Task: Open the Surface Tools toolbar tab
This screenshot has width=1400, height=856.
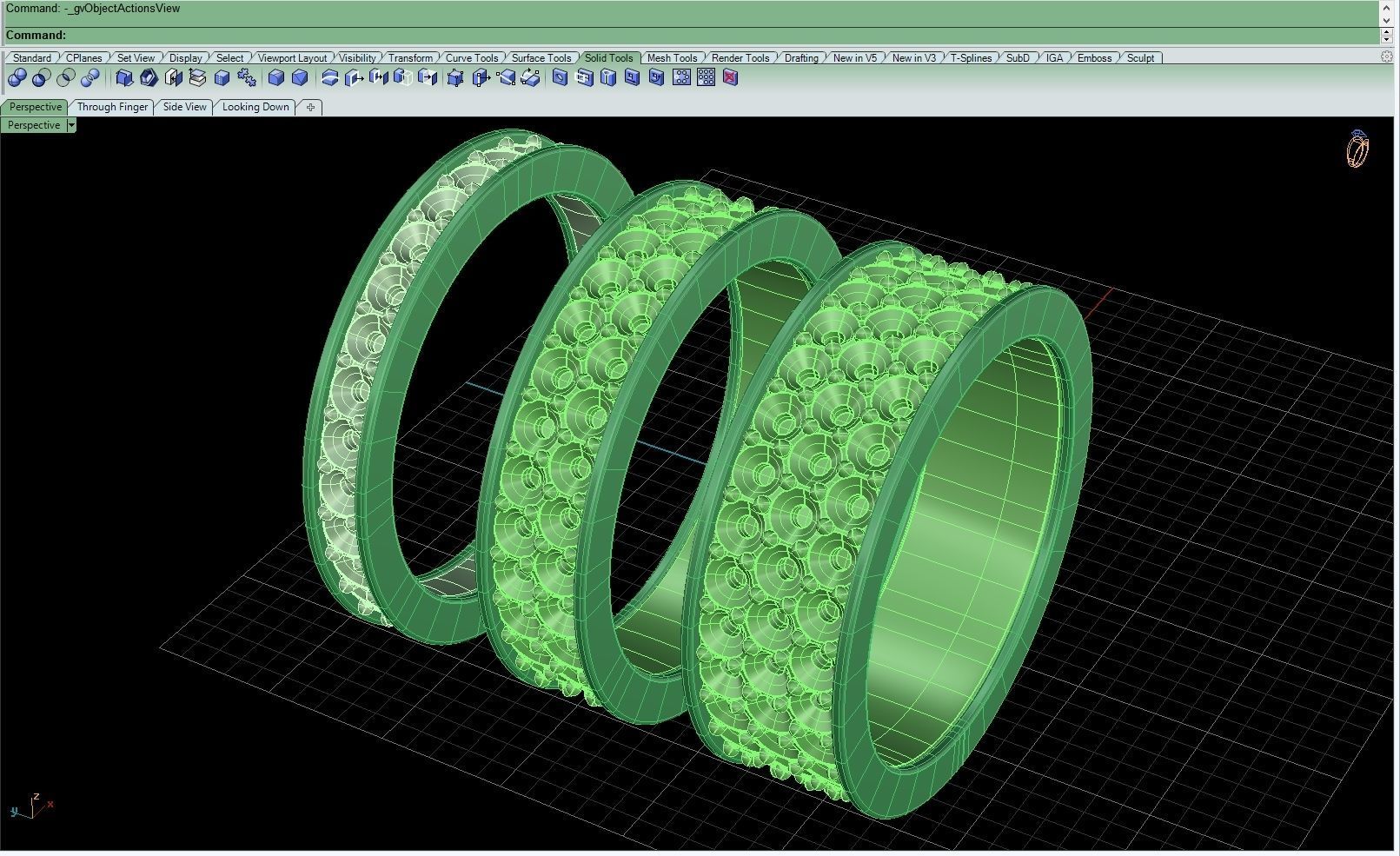Action: coord(541,58)
